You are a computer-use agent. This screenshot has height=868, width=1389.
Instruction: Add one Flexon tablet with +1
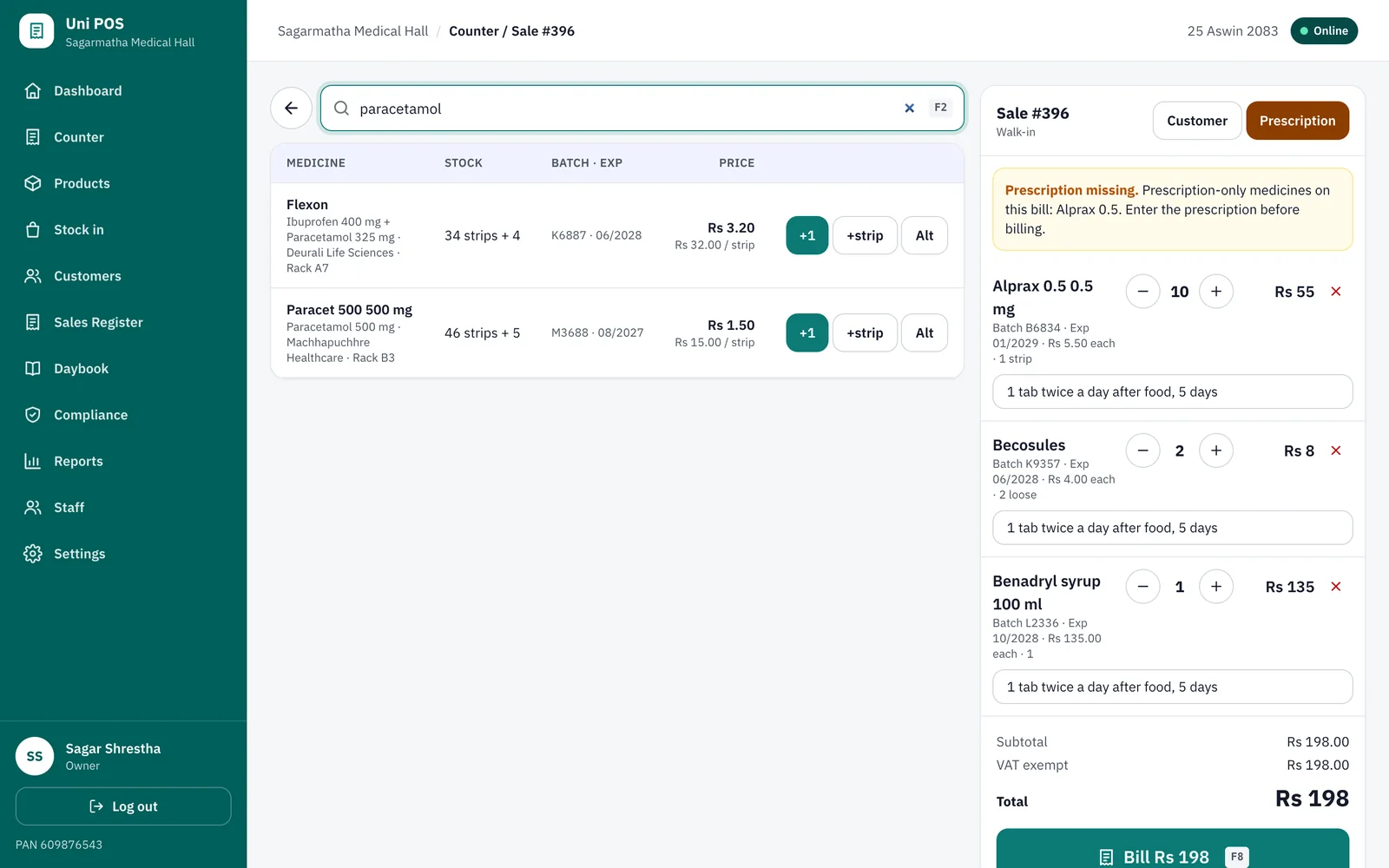807,235
